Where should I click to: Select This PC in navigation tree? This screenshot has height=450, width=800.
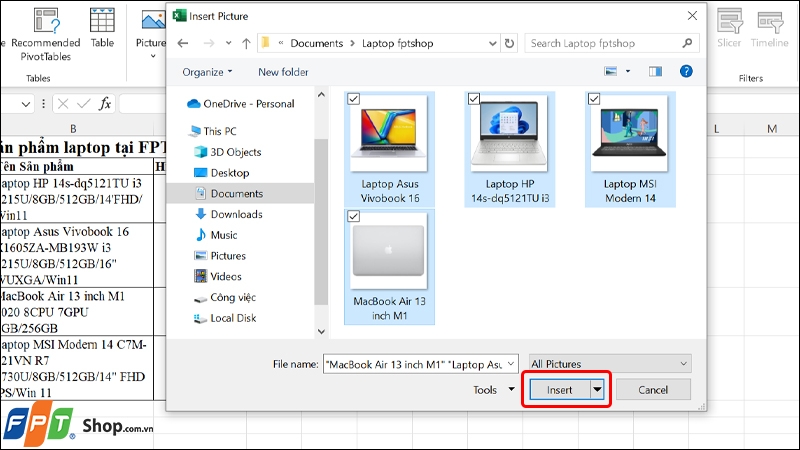pos(212,131)
